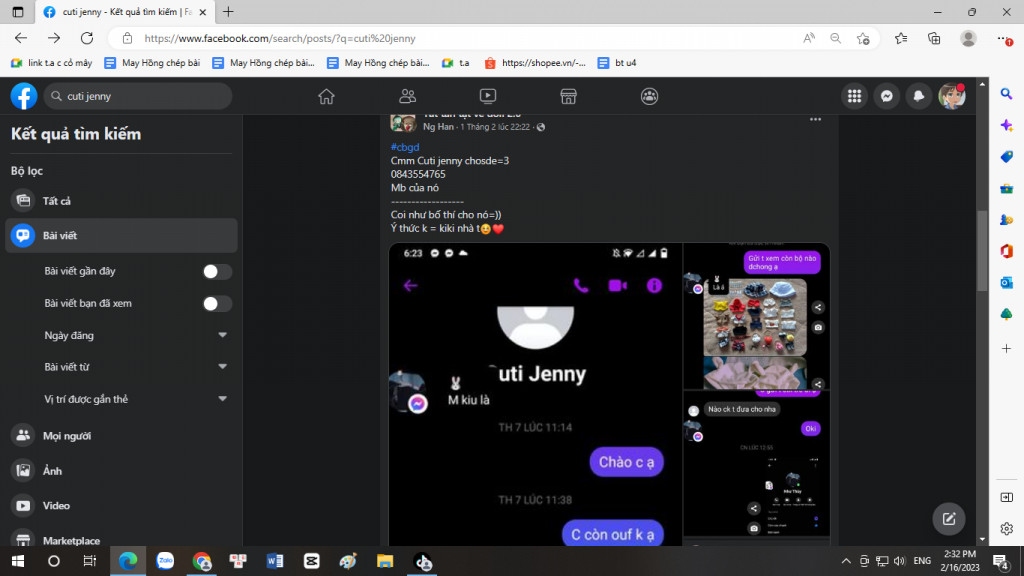Expand "Vị trí được gắn thẻ" dropdown
Image resolution: width=1024 pixels, height=576 pixels.
point(223,400)
